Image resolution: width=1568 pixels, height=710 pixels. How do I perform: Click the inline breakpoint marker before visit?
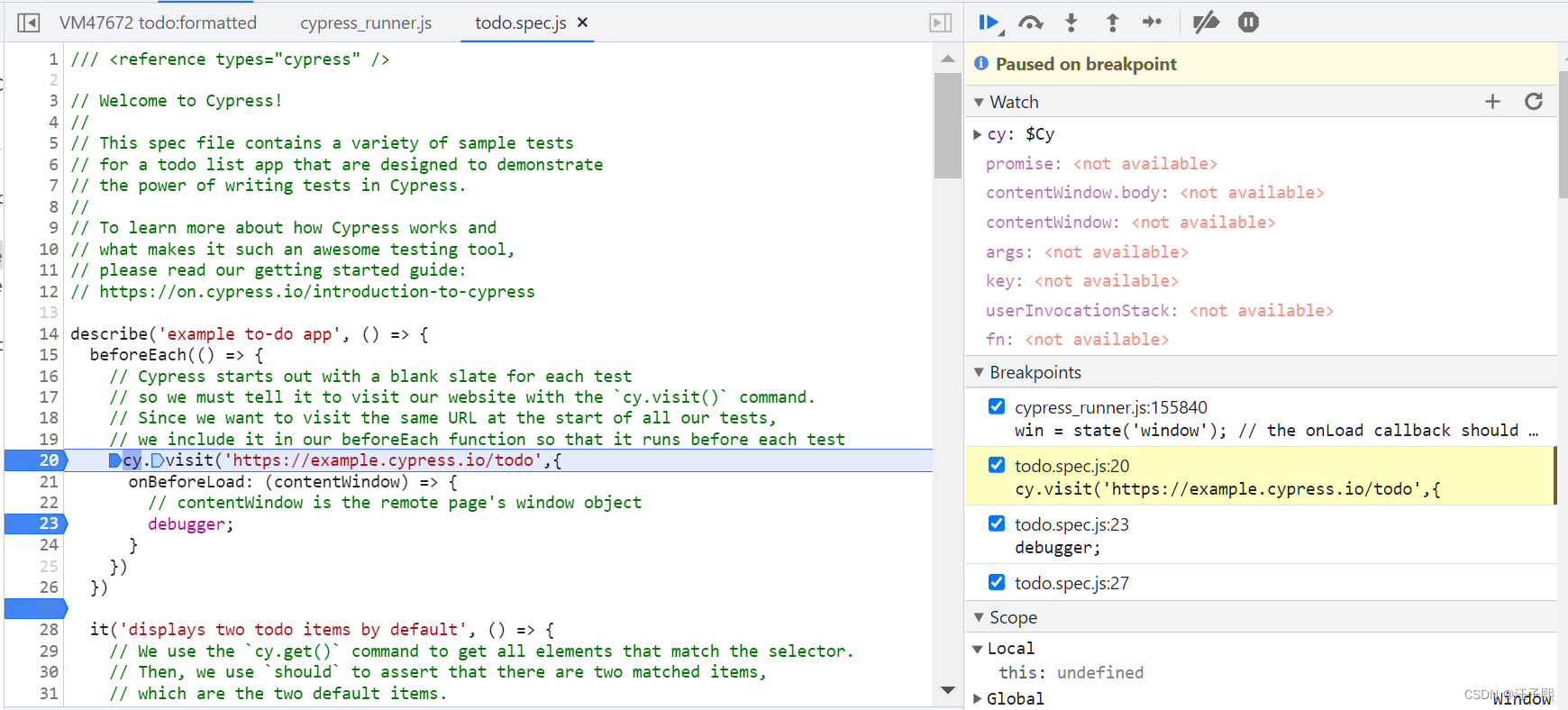pyautogui.click(x=157, y=460)
